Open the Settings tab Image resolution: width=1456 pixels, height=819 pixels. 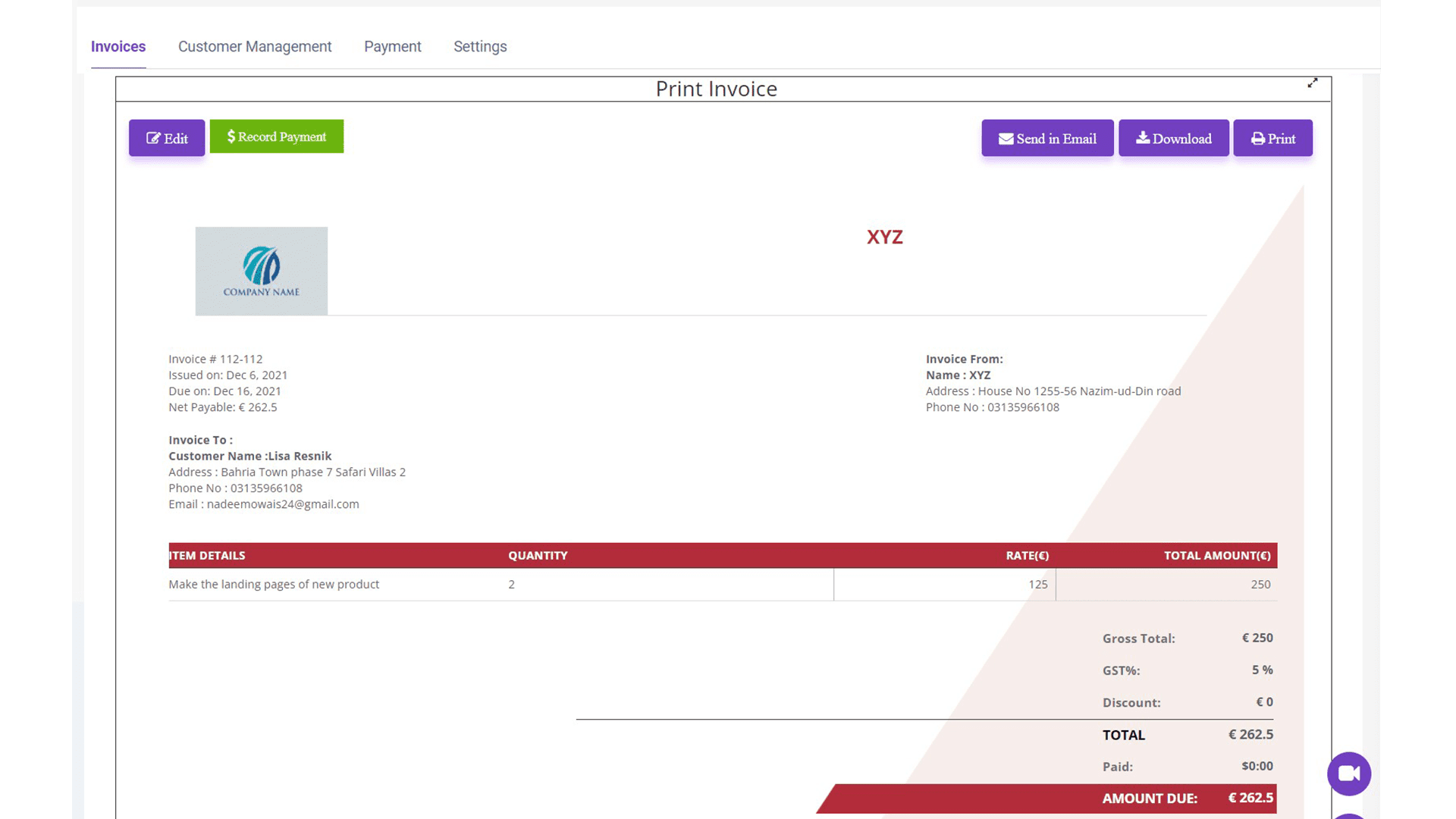tap(479, 46)
